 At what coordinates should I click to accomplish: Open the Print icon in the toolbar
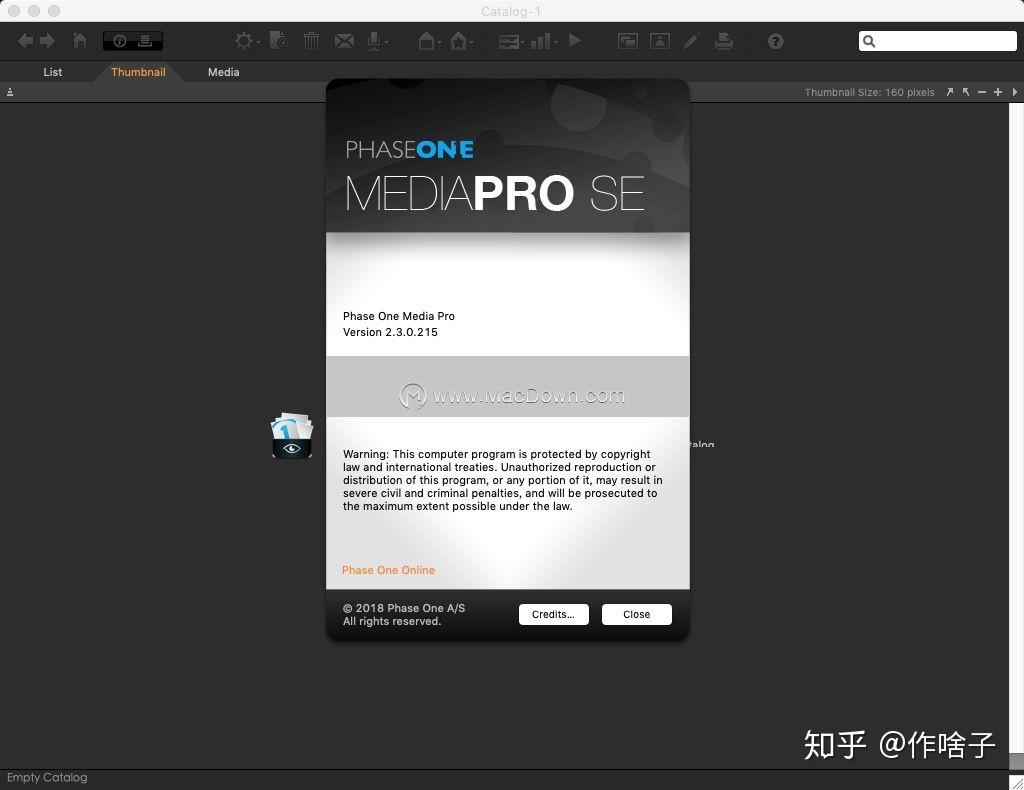[723, 41]
